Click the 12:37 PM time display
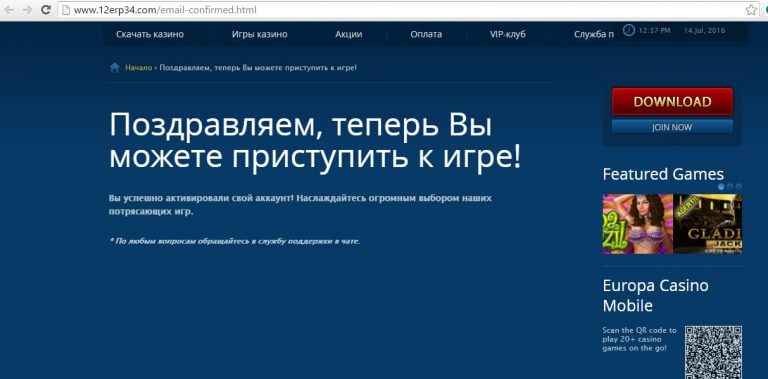The image size is (768, 379). pos(654,30)
